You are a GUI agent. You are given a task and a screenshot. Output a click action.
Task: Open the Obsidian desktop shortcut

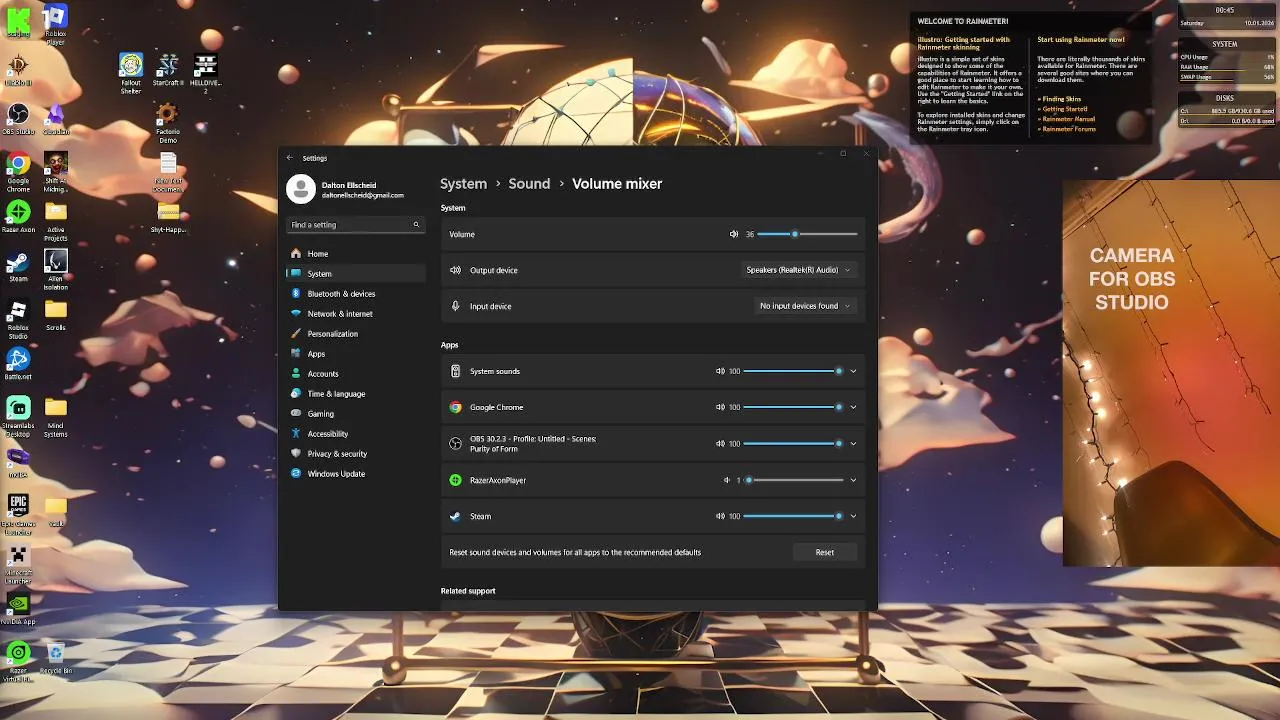click(56, 119)
